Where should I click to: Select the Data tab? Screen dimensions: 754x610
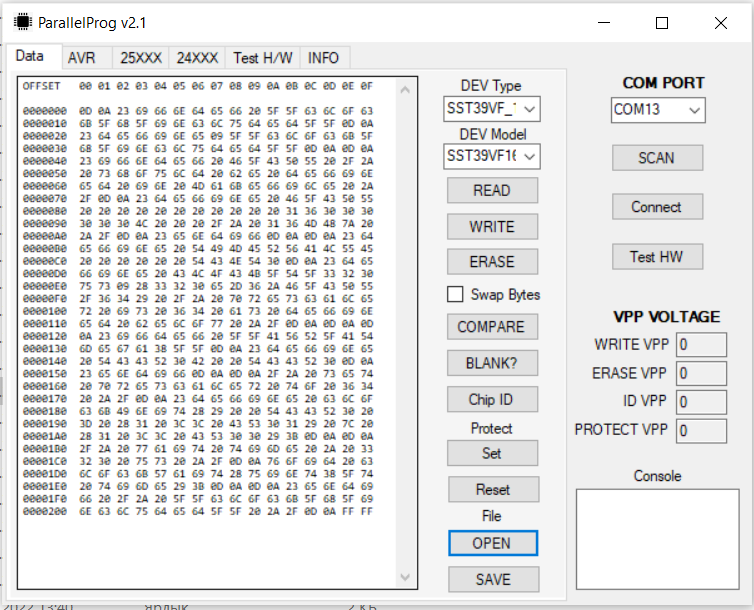34,56
